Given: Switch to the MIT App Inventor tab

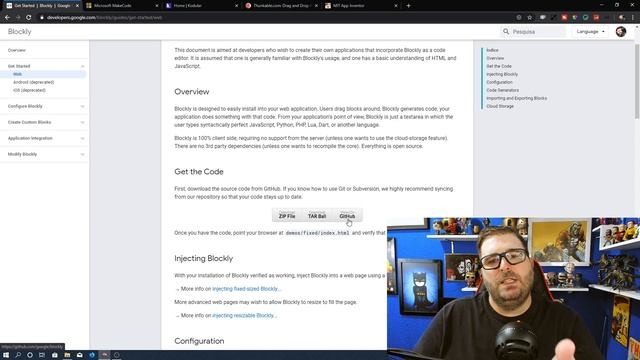Looking at the screenshot, I should (x=361, y=6).
